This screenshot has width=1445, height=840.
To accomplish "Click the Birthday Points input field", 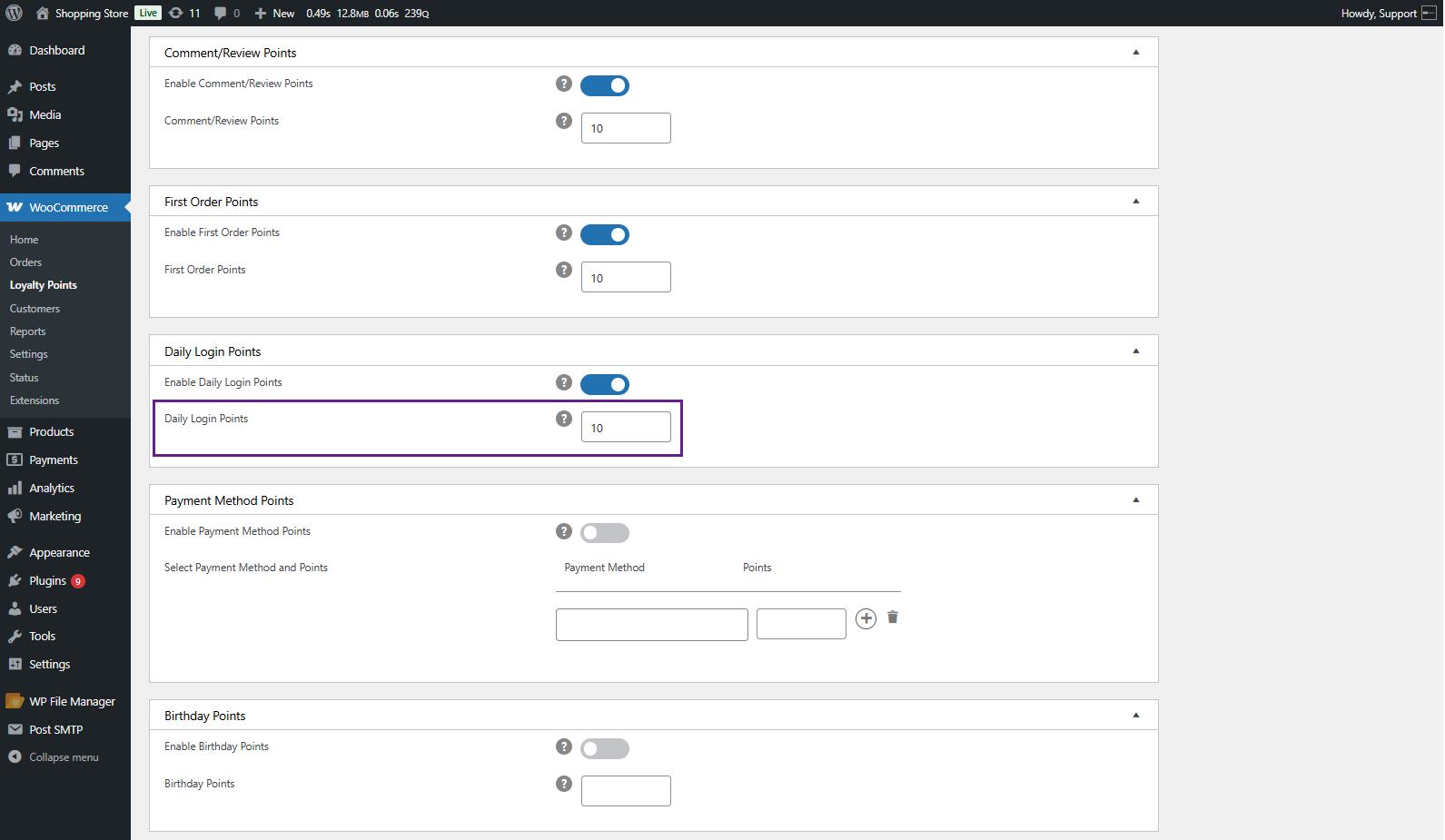I will [x=626, y=791].
